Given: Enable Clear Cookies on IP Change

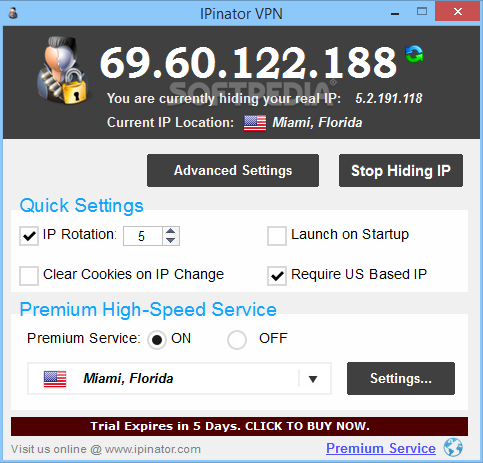Looking at the screenshot, I should click(x=29, y=276).
